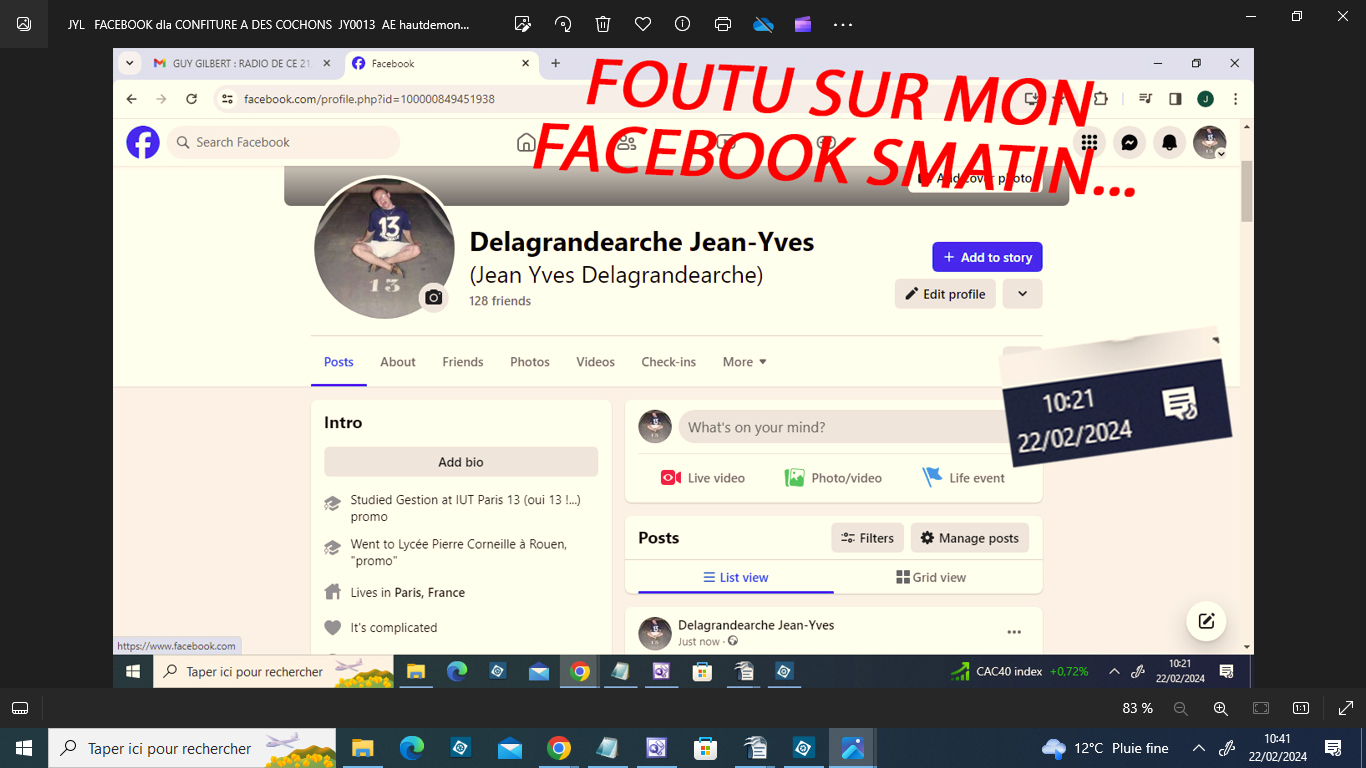Click the pictured Edit profile button
Image resolution: width=1366 pixels, height=768 pixels.
(945, 294)
